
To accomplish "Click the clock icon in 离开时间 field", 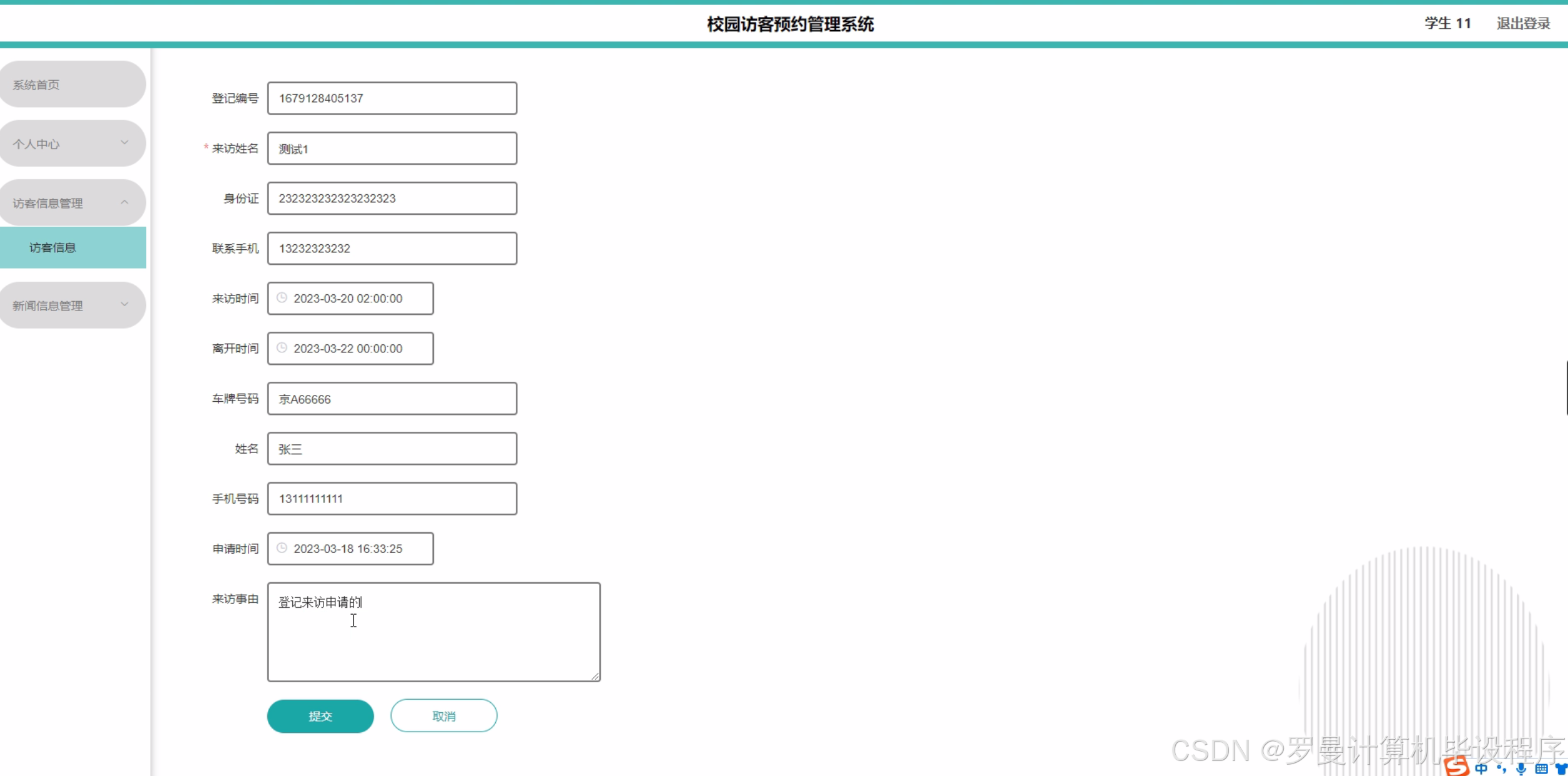I will (282, 348).
